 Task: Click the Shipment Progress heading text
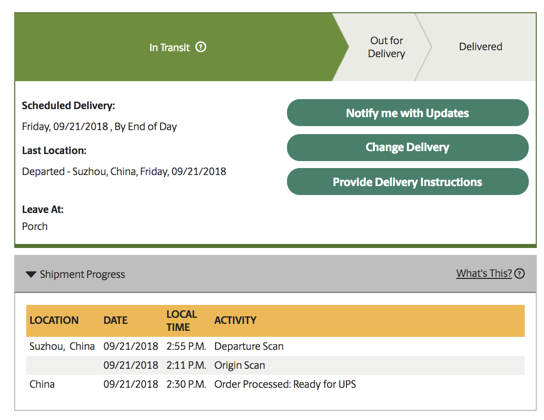[82, 274]
